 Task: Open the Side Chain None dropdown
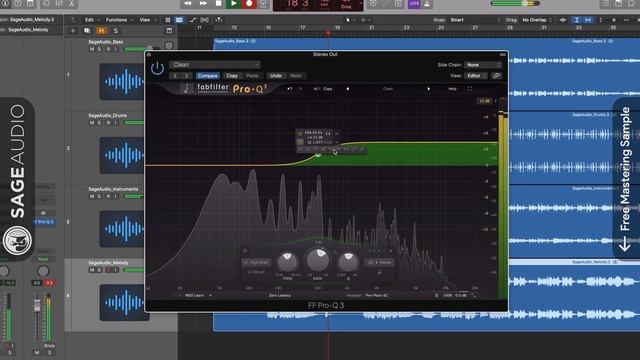[x=483, y=65]
